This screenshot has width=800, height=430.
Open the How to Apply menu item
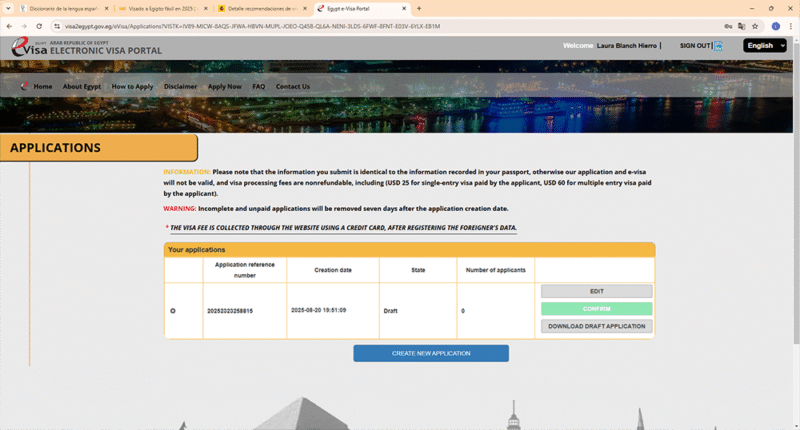pyautogui.click(x=132, y=87)
